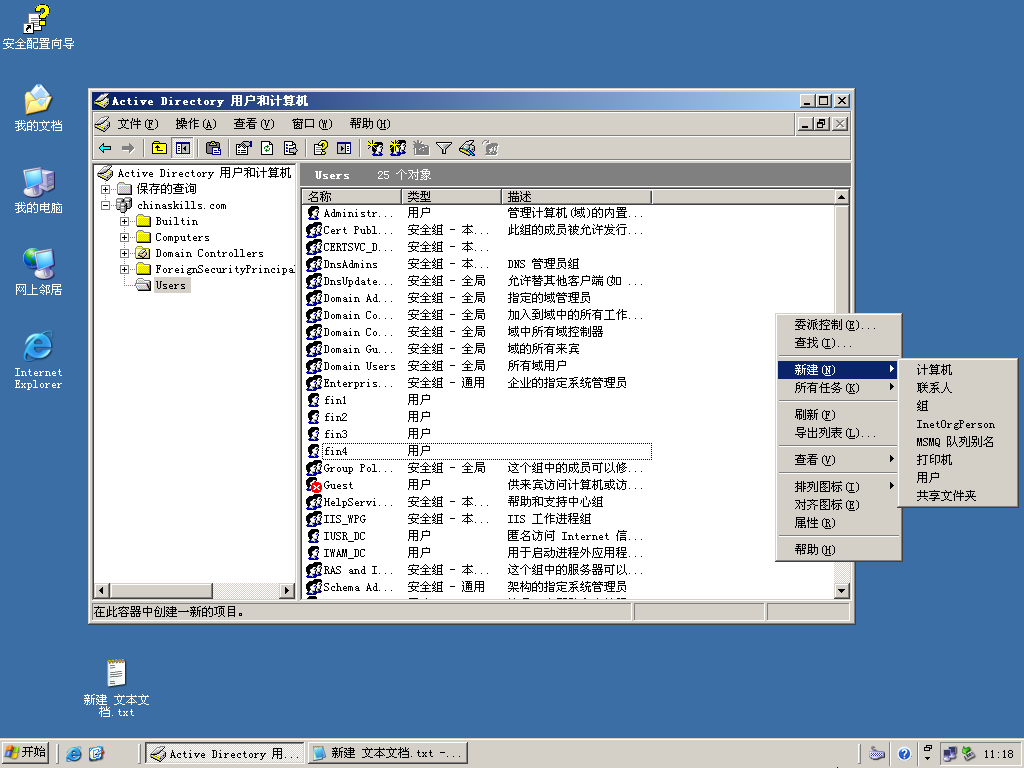This screenshot has height=768, width=1024.
Task: Select 共享文件夹 in the 新建 submenu
Action: [x=957, y=496]
